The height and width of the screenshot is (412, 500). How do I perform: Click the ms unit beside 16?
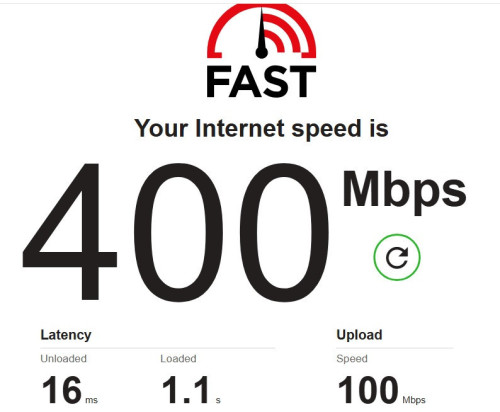pyautogui.click(x=91, y=400)
